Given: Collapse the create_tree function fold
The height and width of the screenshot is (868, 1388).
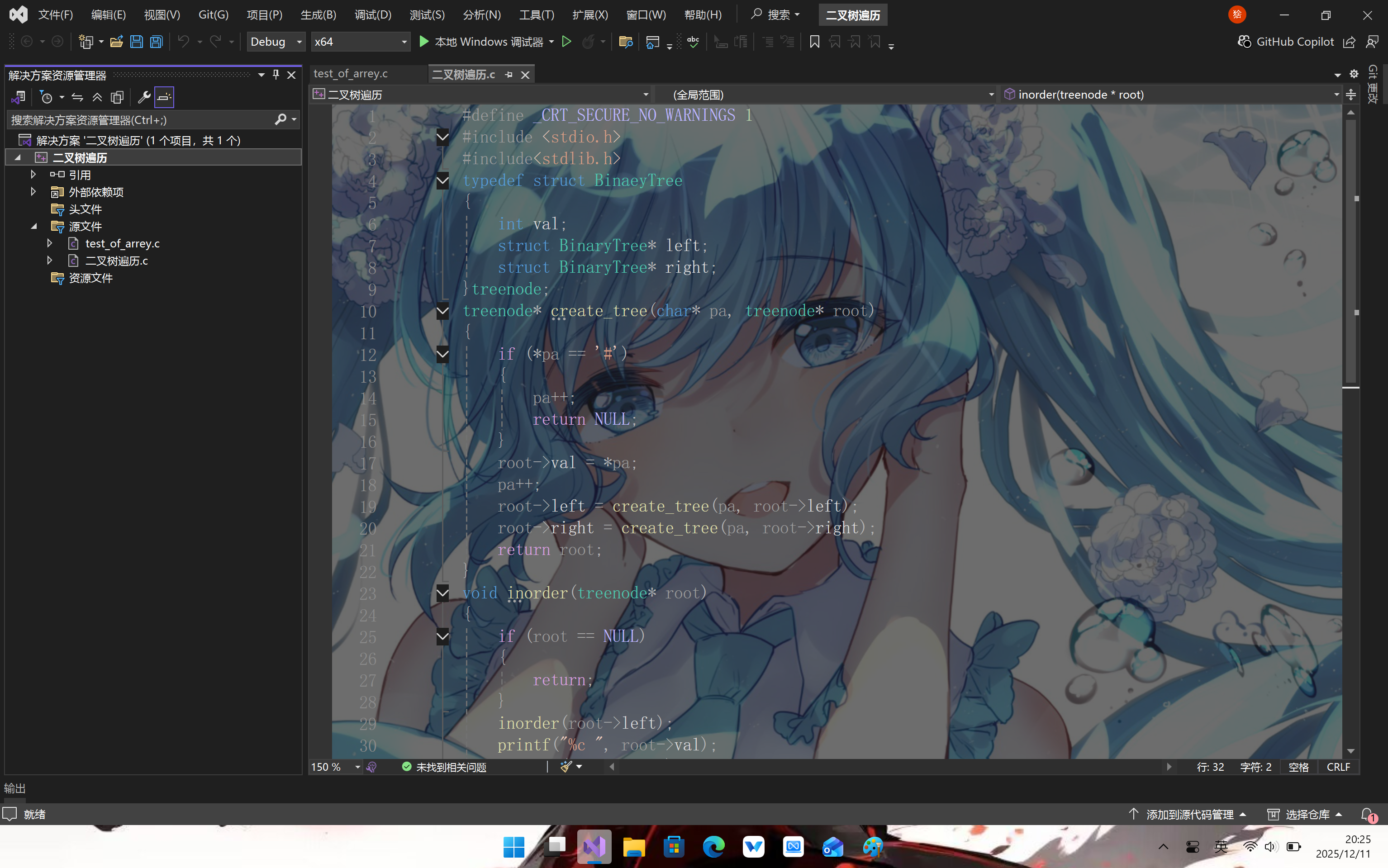Looking at the screenshot, I should point(442,312).
